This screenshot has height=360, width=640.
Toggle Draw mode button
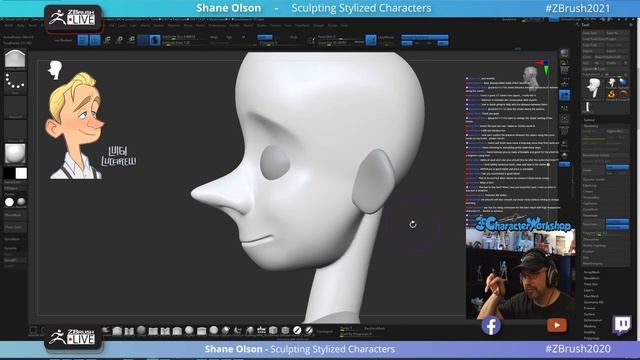[x=95, y=40]
